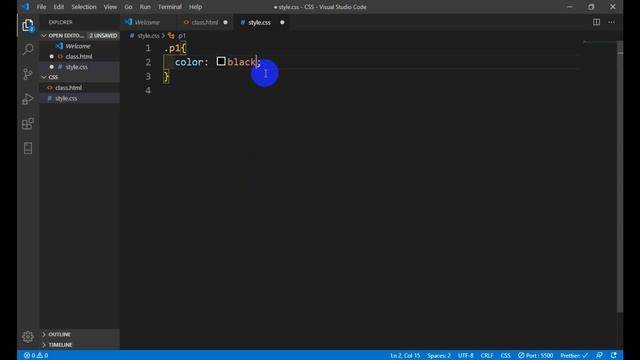Click style.css in the breadcrumb

tap(148, 36)
